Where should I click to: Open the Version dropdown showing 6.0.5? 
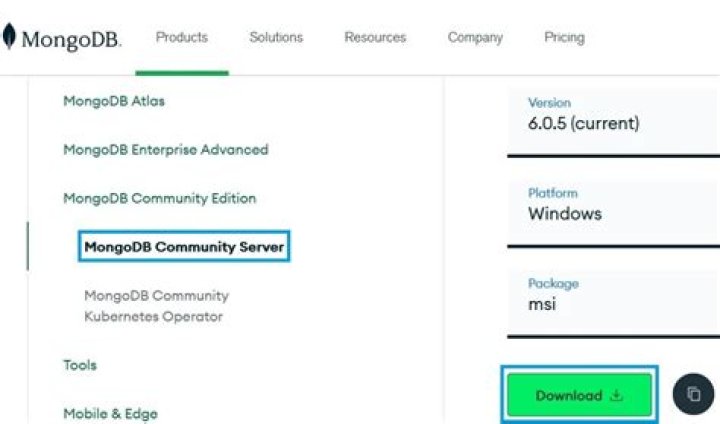pos(613,123)
